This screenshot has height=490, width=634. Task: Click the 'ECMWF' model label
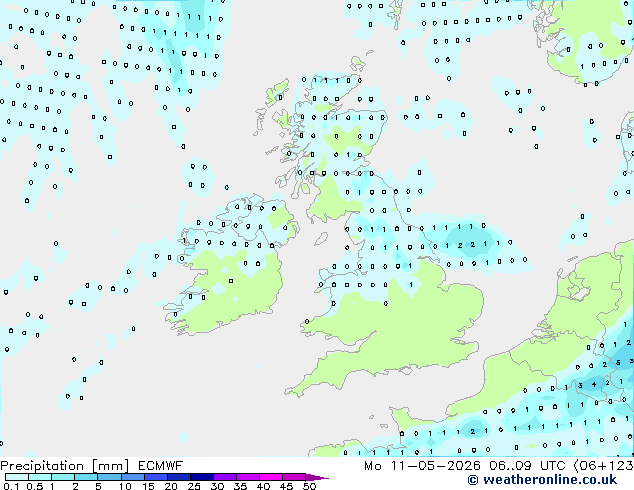click(x=161, y=466)
